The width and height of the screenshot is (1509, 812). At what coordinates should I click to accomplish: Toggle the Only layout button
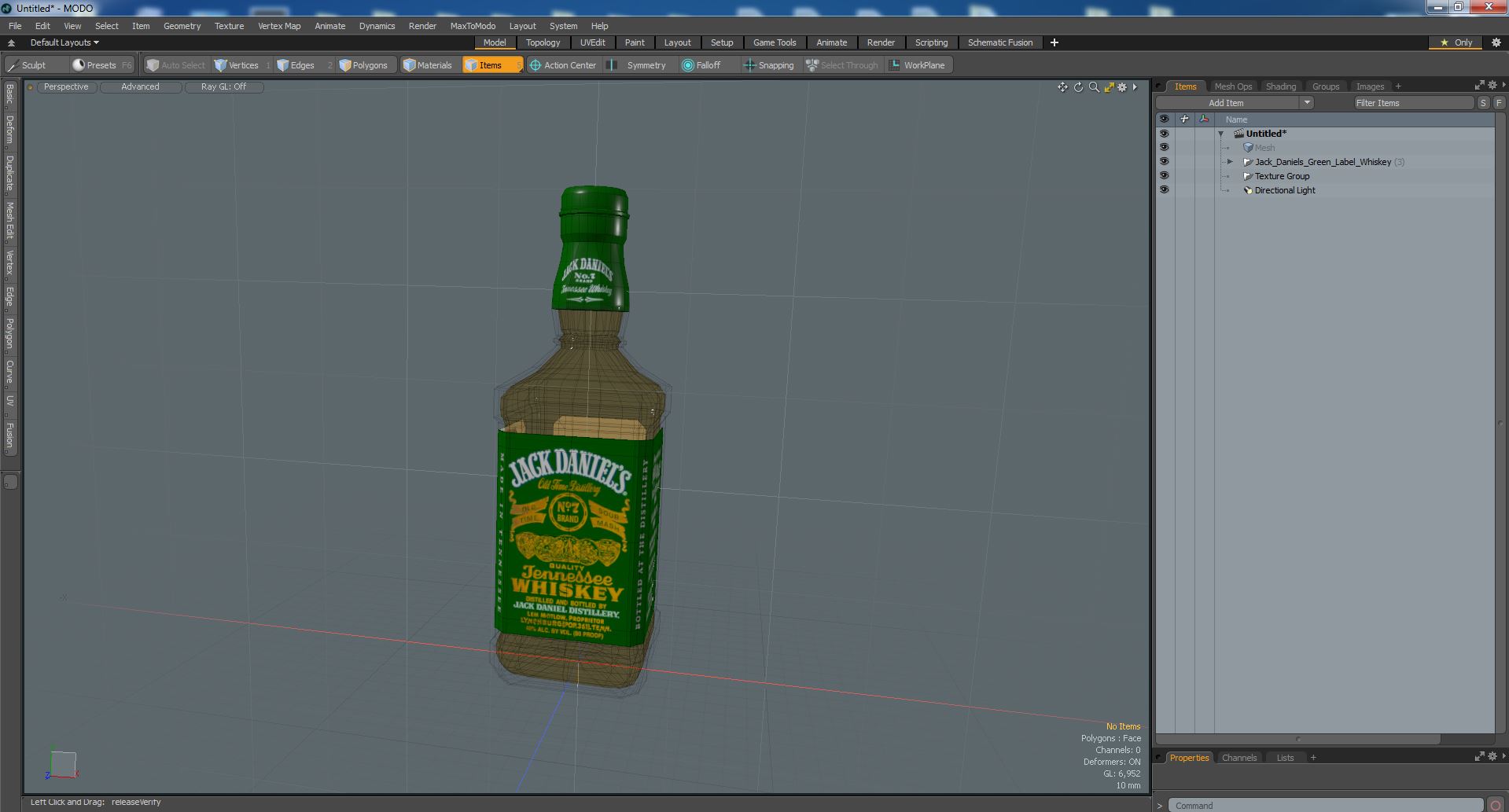(1456, 42)
